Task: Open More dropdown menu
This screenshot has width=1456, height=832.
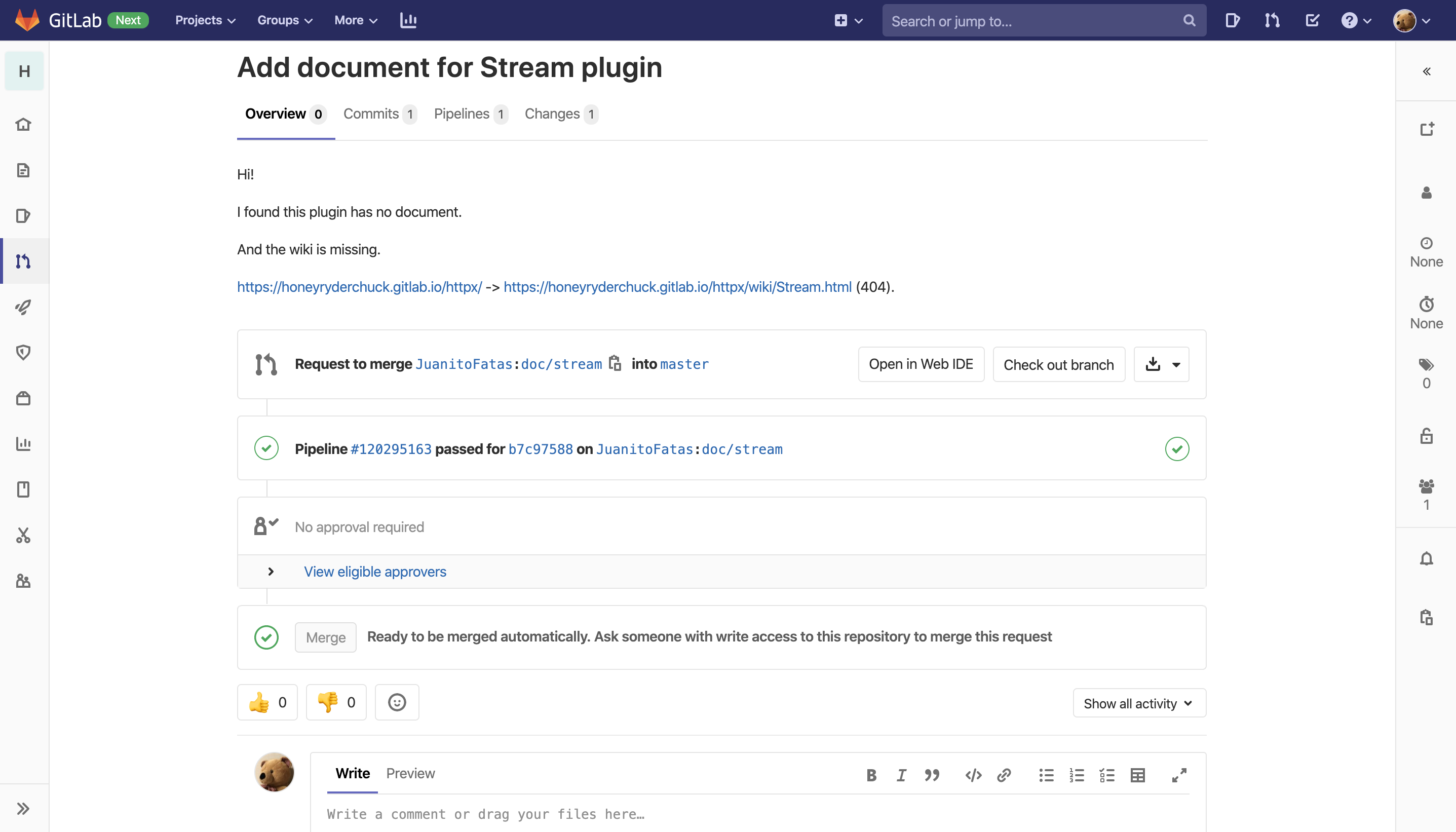Action: point(355,20)
